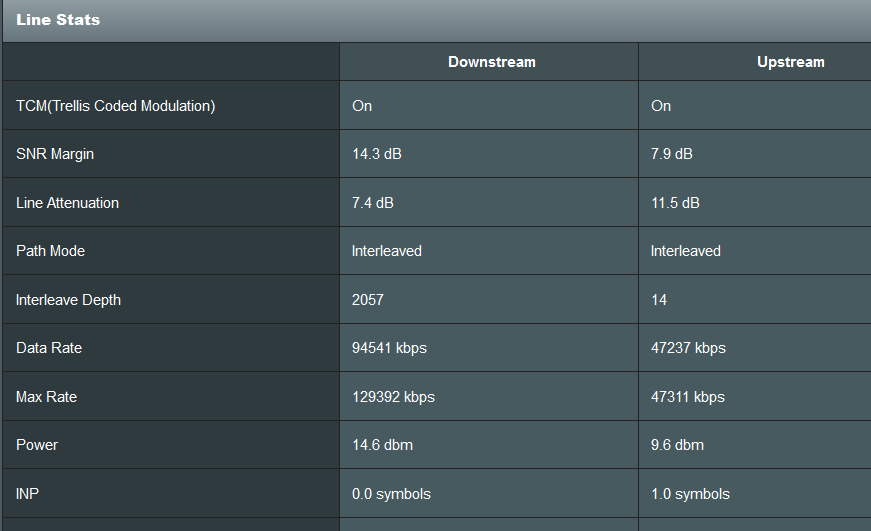The height and width of the screenshot is (531, 871).
Task: Select upstream power value 9.6 dbm
Action: [677, 445]
